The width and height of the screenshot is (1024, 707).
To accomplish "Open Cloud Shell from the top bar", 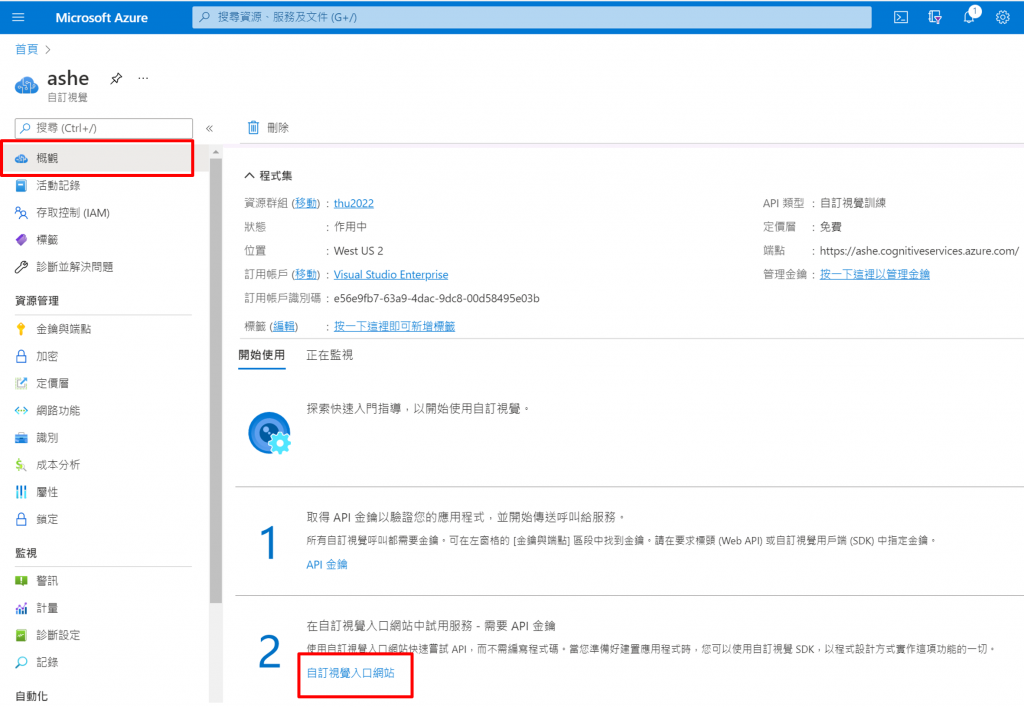I will 901,18.
